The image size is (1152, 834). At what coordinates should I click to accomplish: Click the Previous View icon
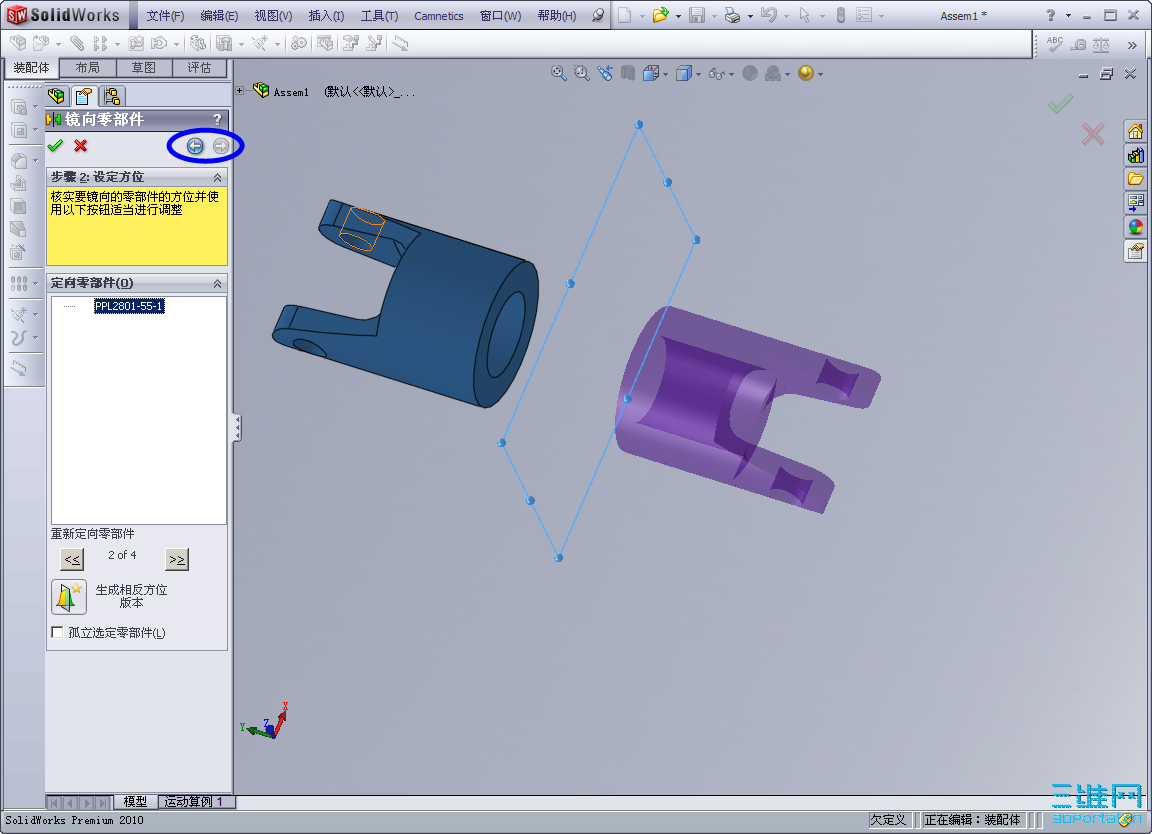tap(605, 73)
